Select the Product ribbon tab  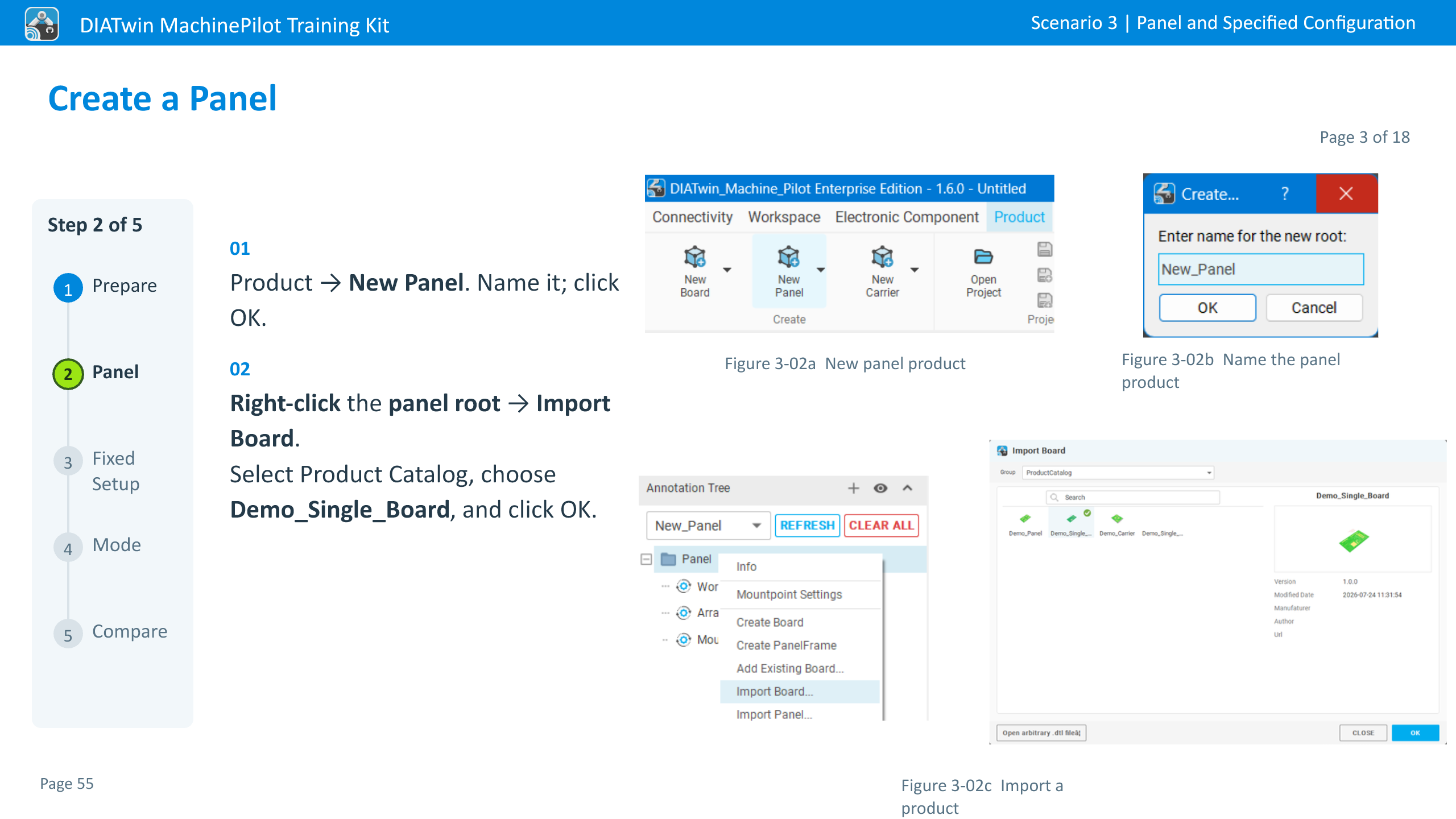(x=1019, y=217)
